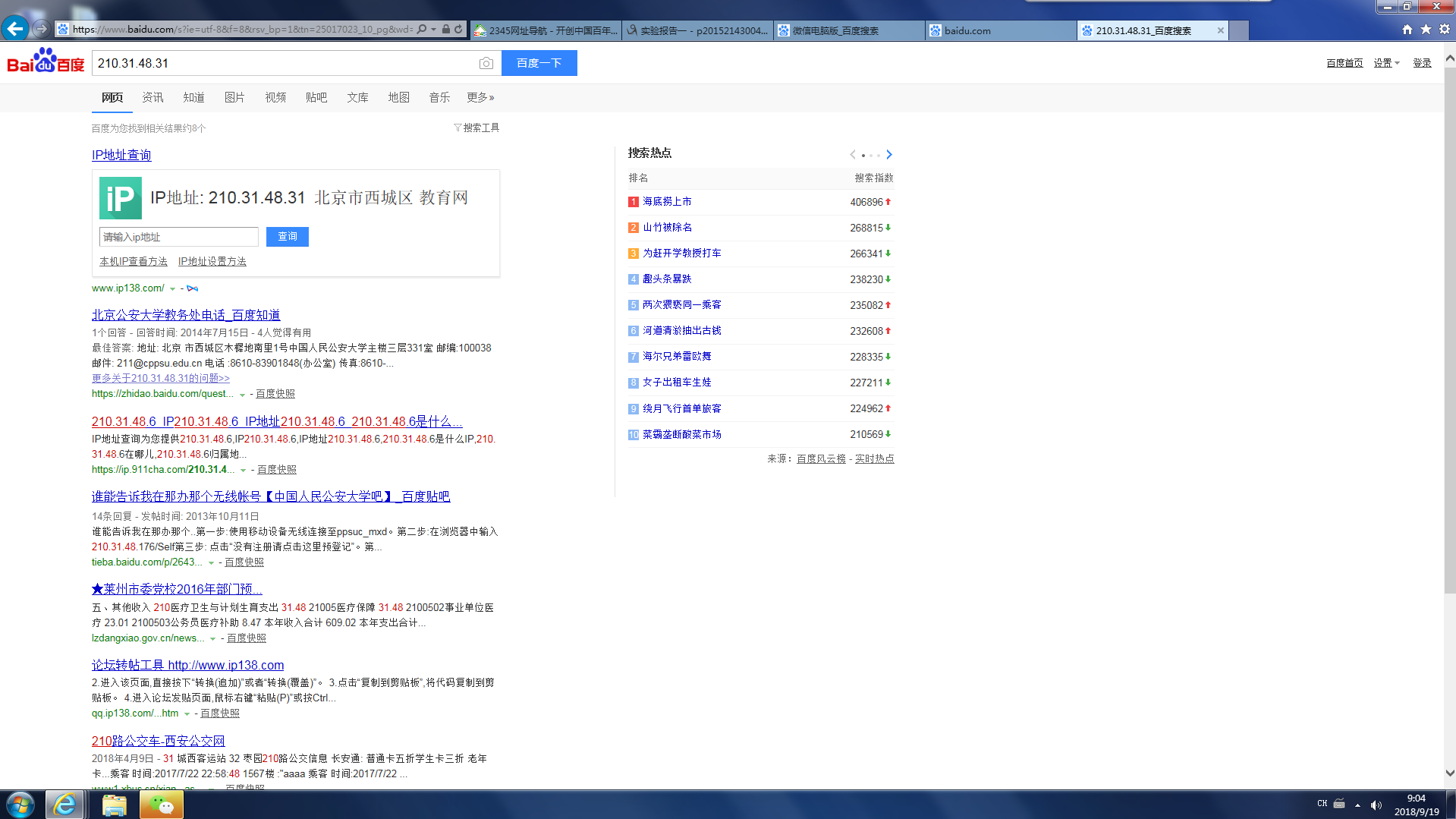This screenshot has width=1456, height=819.
Task: Switch to the baidu.com tab
Action: [x=1001, y=30]
